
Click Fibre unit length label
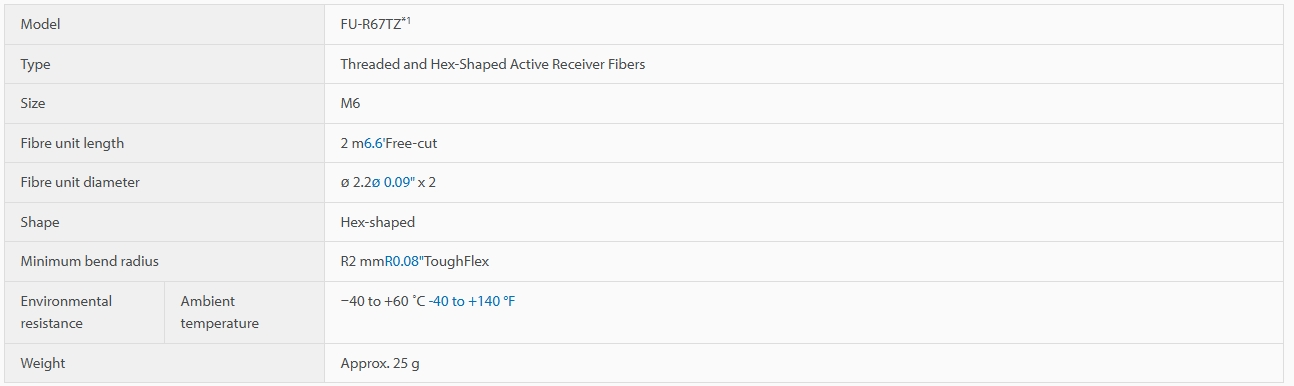click(72, 143)
